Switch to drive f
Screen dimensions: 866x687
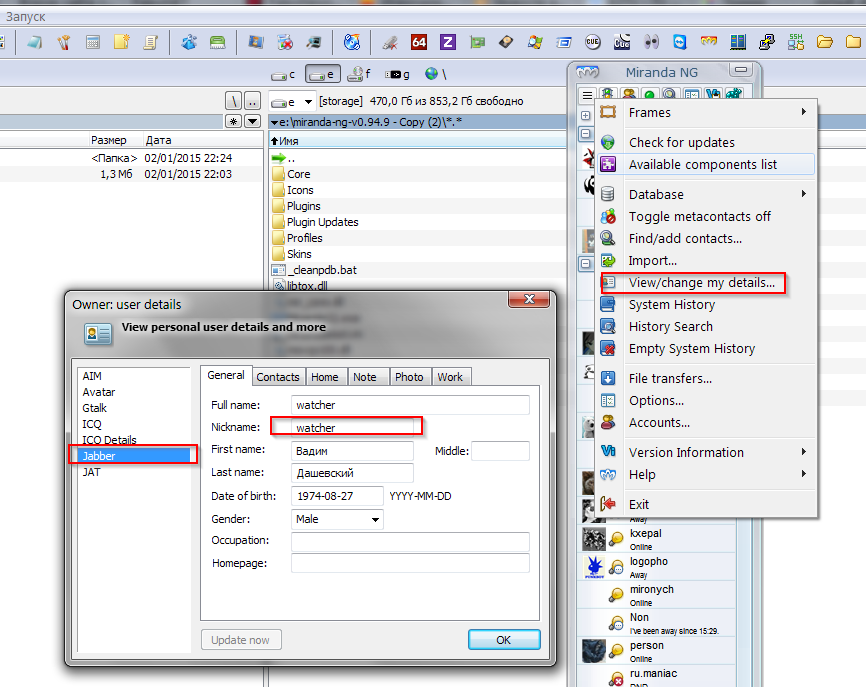pyautogui.click(x=359, y=74)
